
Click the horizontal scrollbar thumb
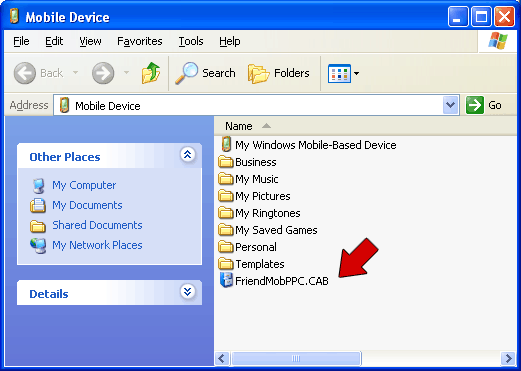(296, 359)
